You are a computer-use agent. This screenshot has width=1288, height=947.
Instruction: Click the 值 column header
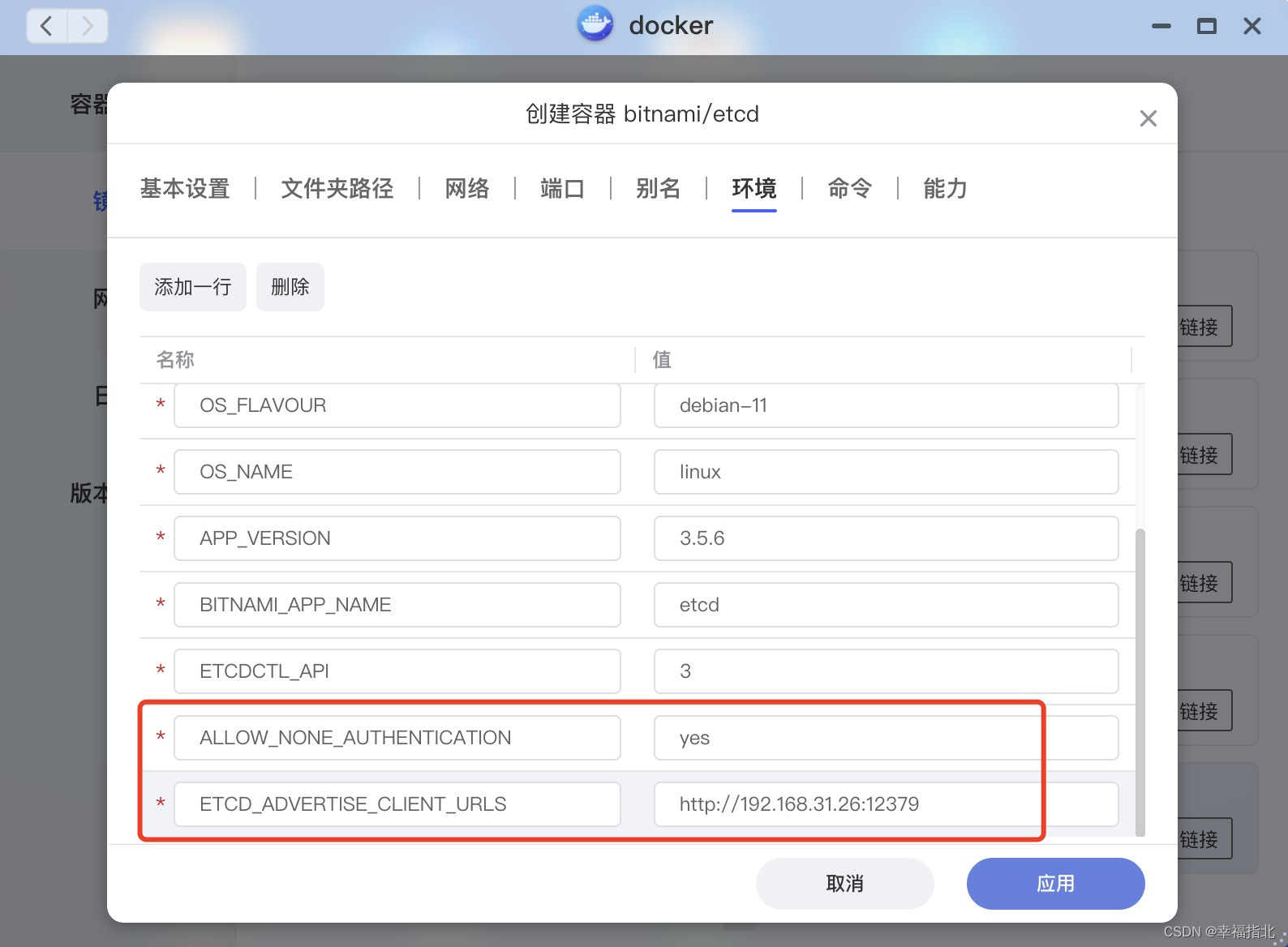click(662, 359)
